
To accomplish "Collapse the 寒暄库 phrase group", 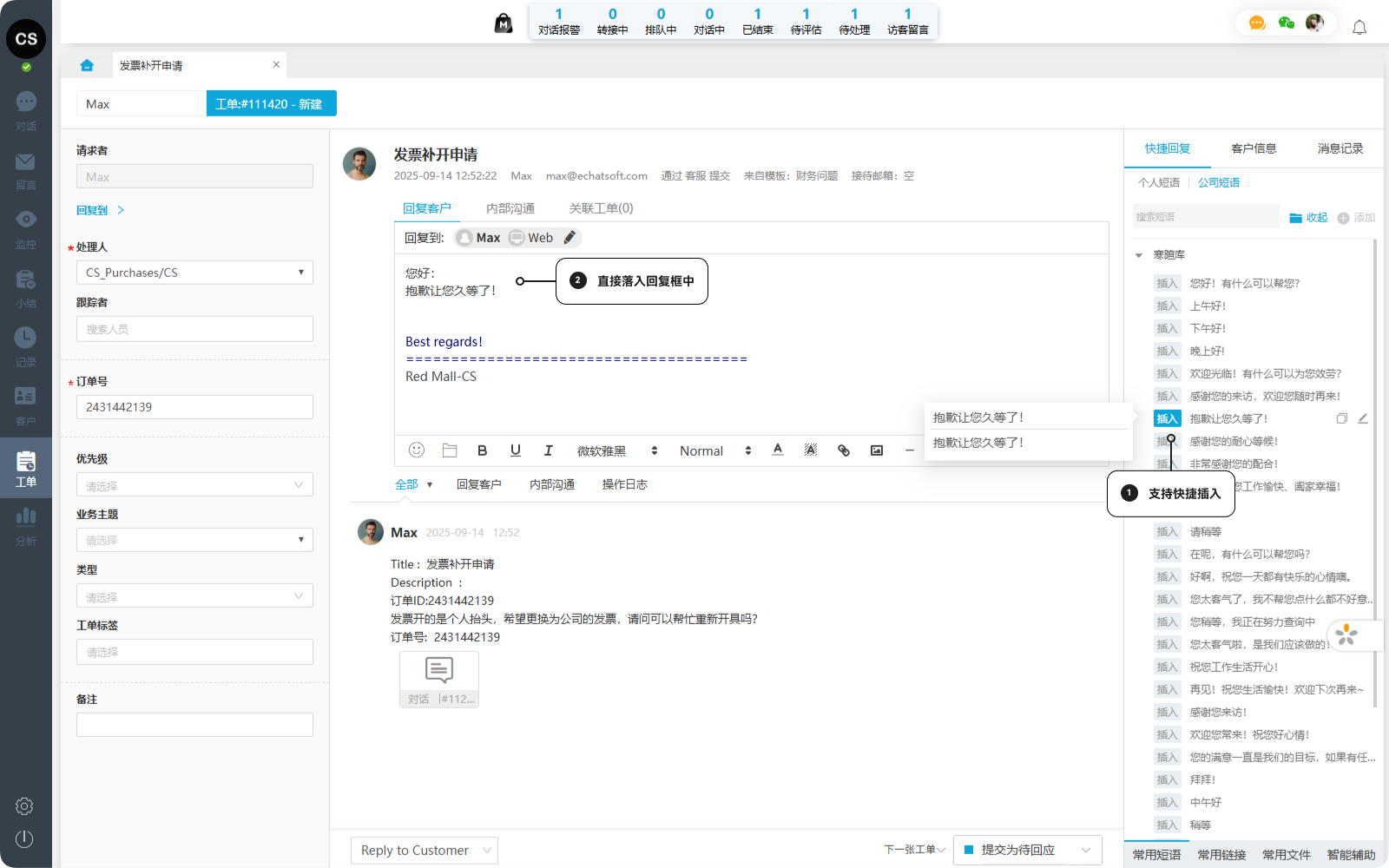I will [1139, 255].
